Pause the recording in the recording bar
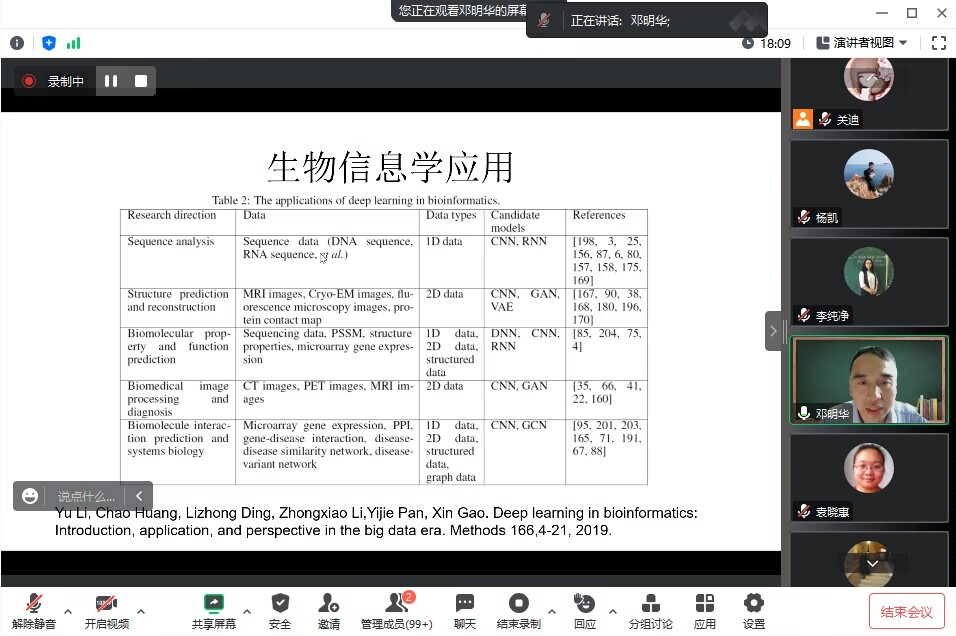 [111, 81]
